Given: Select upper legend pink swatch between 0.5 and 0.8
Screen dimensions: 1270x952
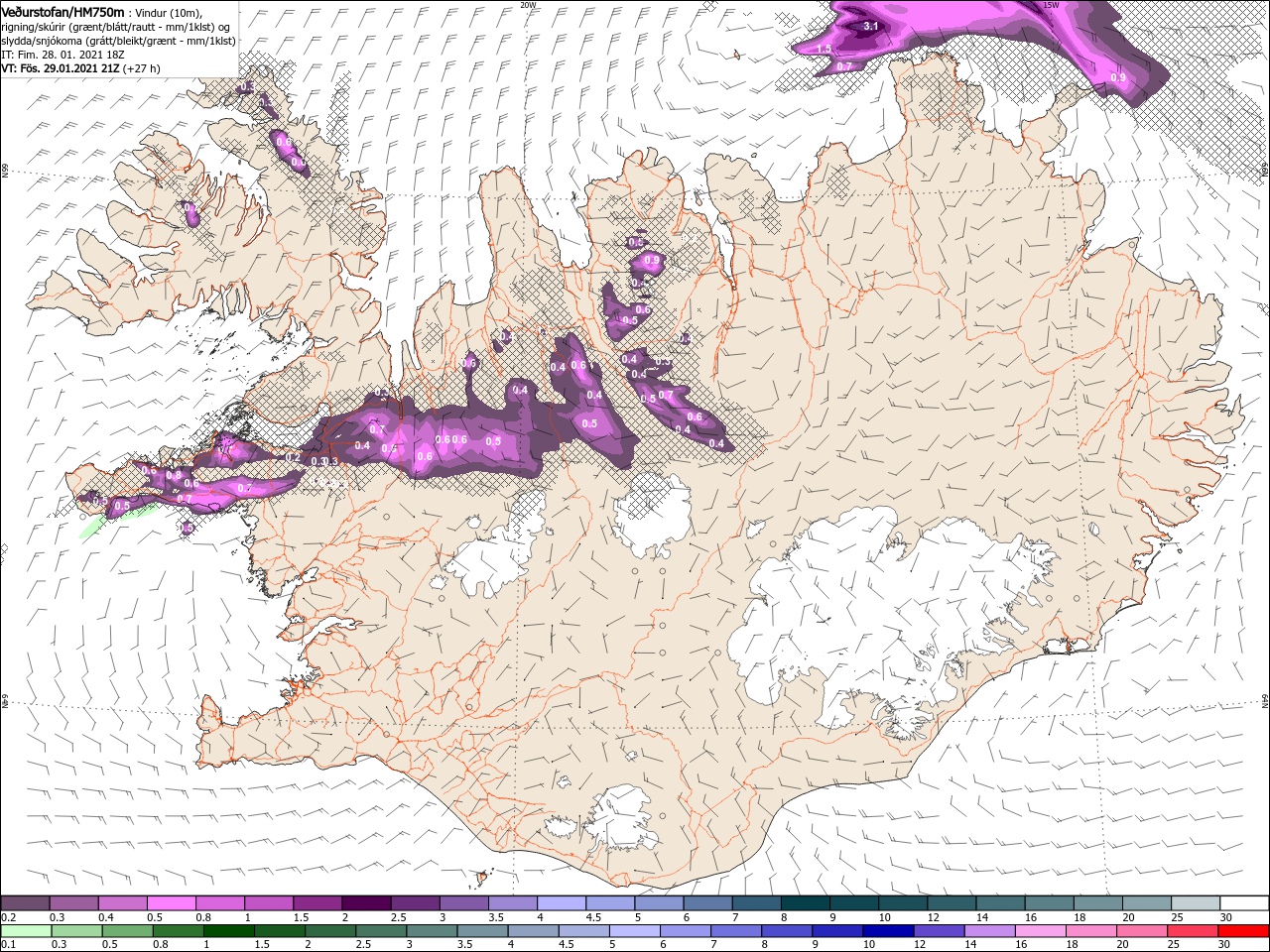Looking at the screenshot, I should click(171, 903).
